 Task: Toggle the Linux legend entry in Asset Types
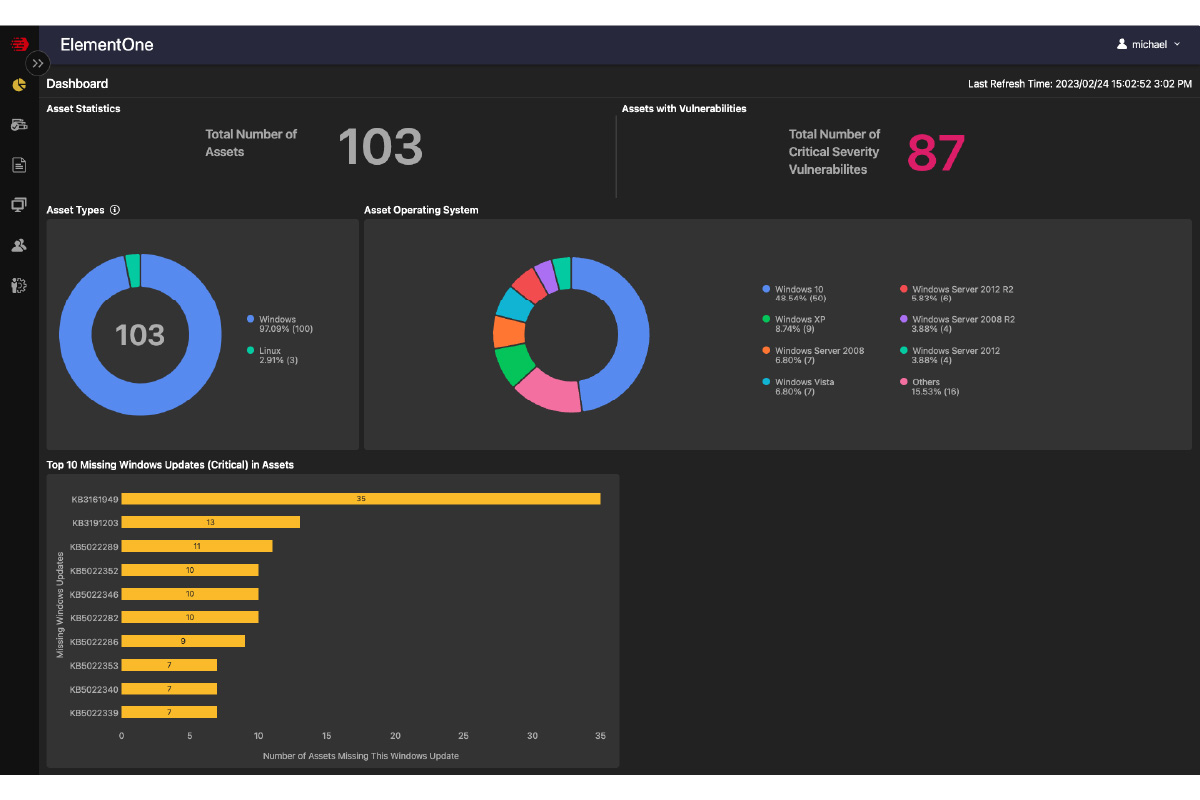269,355
